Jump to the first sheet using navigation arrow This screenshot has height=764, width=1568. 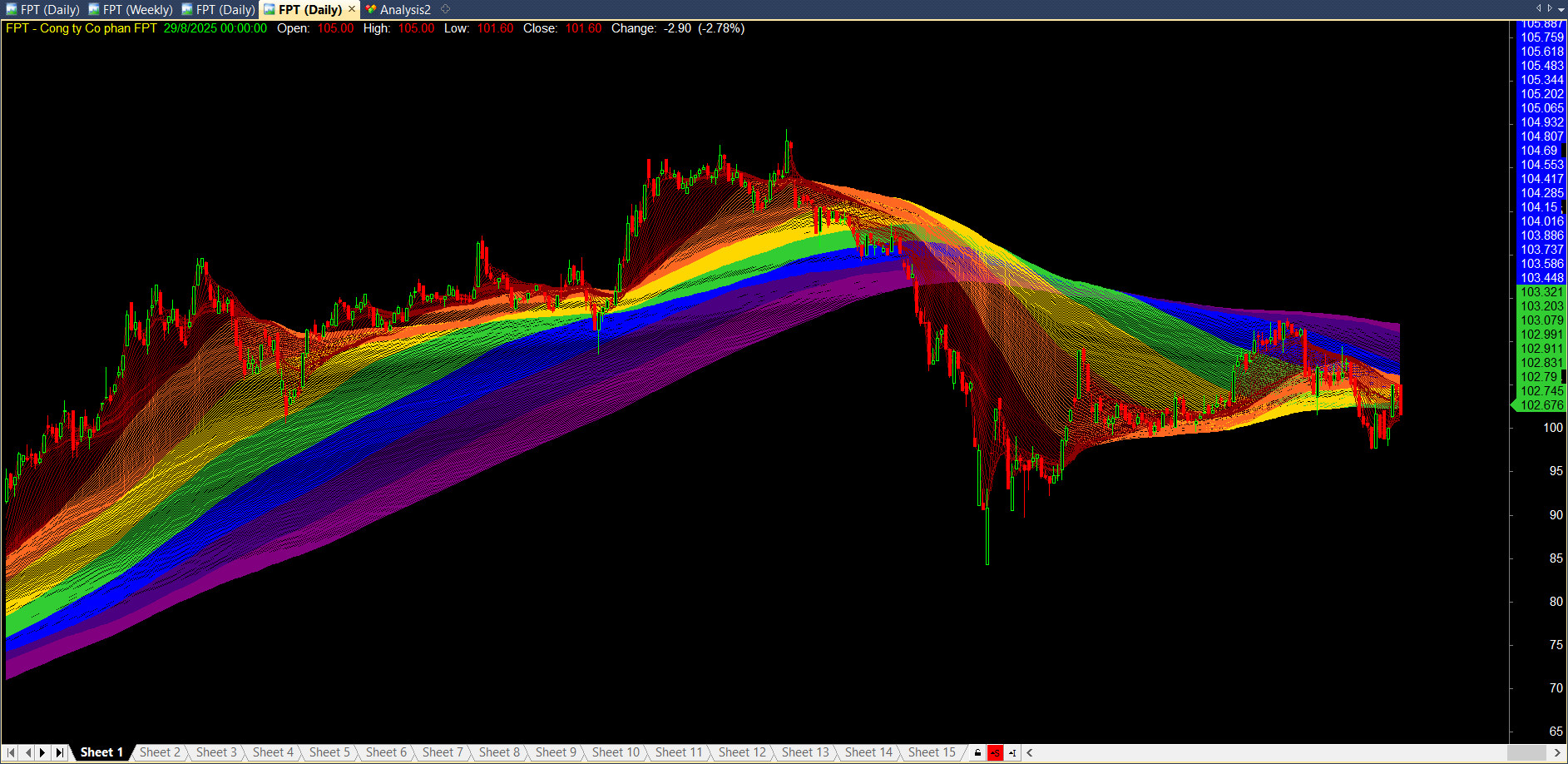12,752
